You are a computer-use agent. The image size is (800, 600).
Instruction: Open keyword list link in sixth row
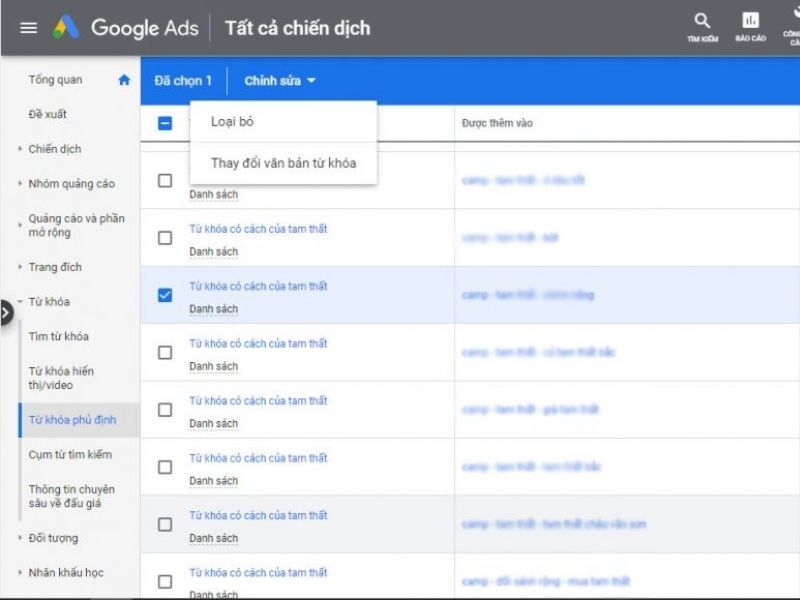258,458
